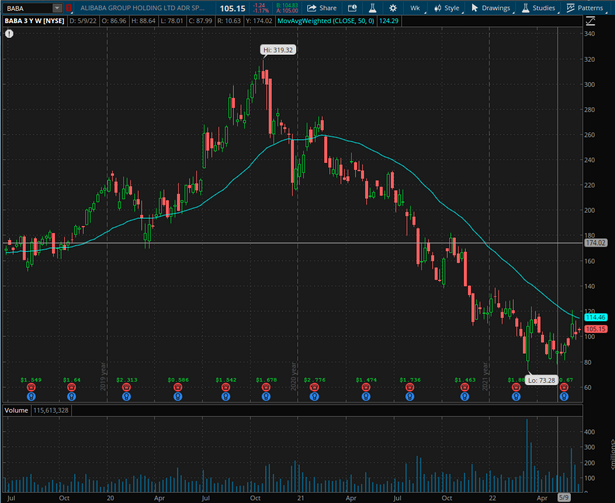Click red earnings icon under $2.776
This screenshot has width=615, height=503.
click(314, 388)
